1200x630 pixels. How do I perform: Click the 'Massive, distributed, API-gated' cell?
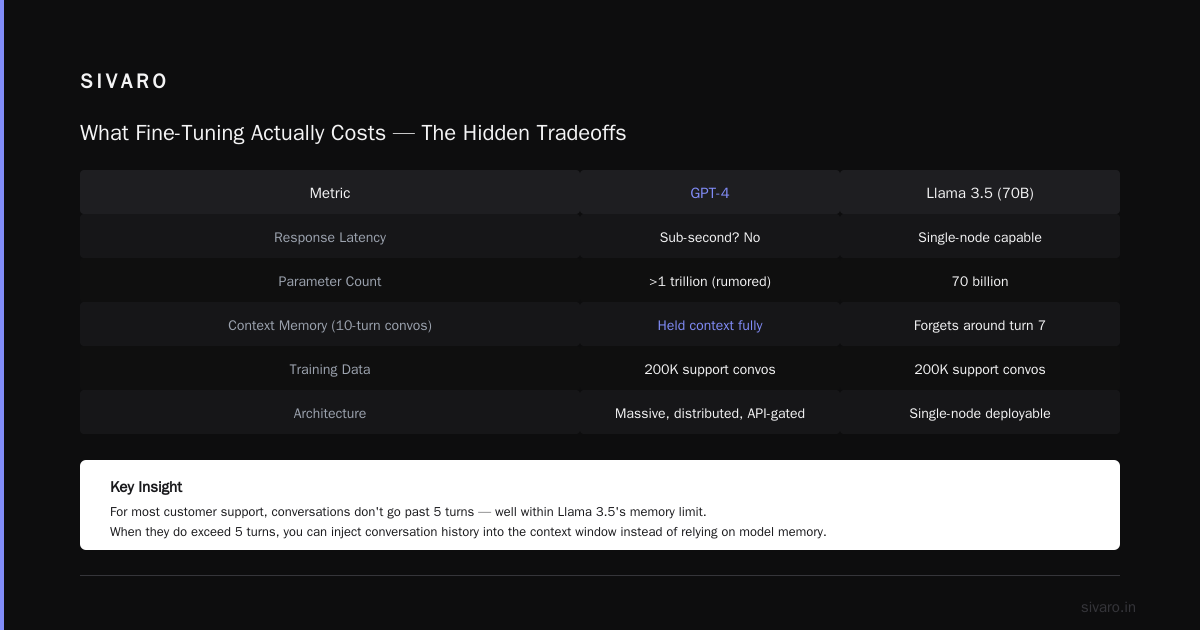click(x=710, y=413)
